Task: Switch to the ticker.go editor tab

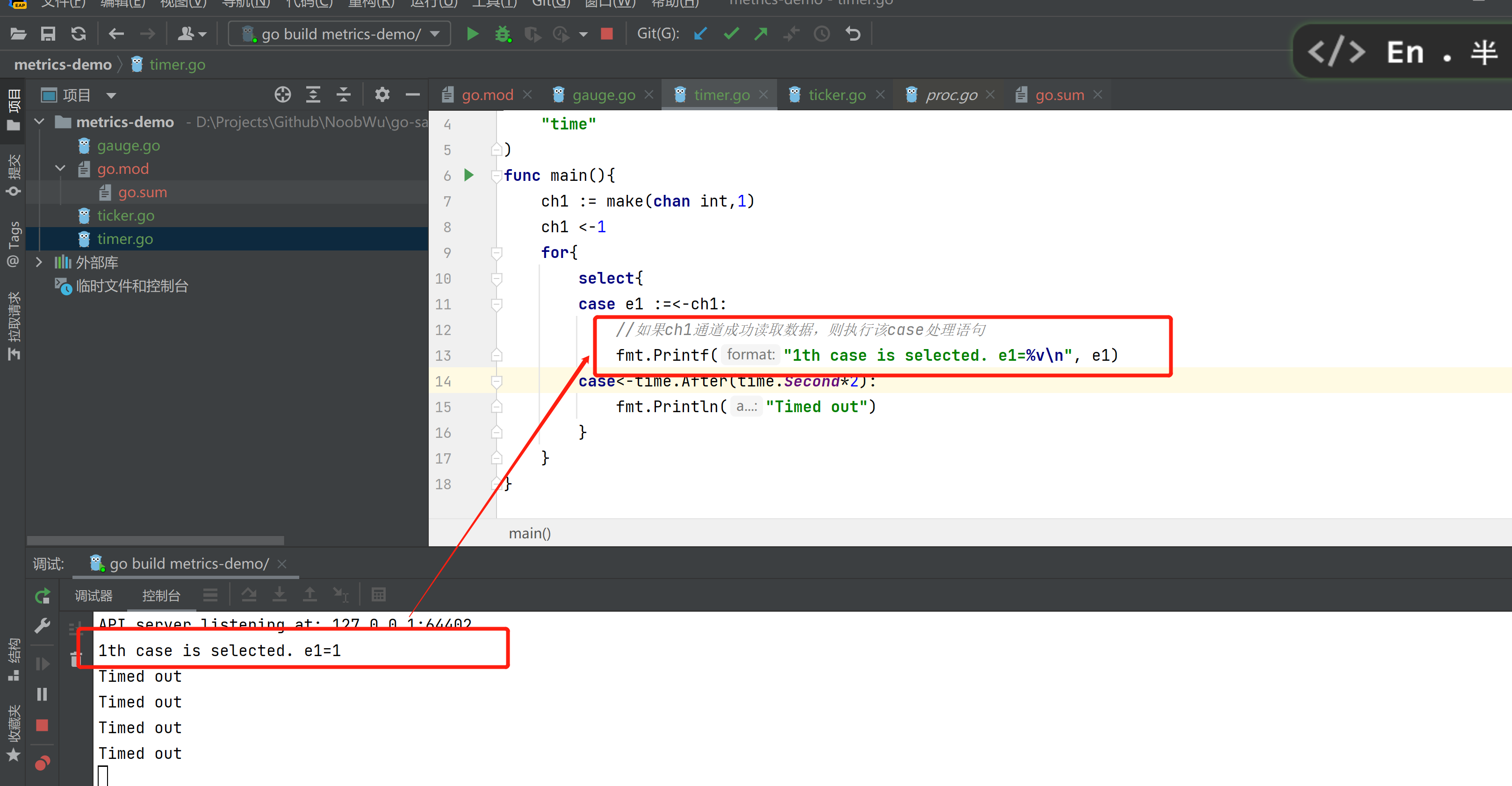Action: (836, 95)
